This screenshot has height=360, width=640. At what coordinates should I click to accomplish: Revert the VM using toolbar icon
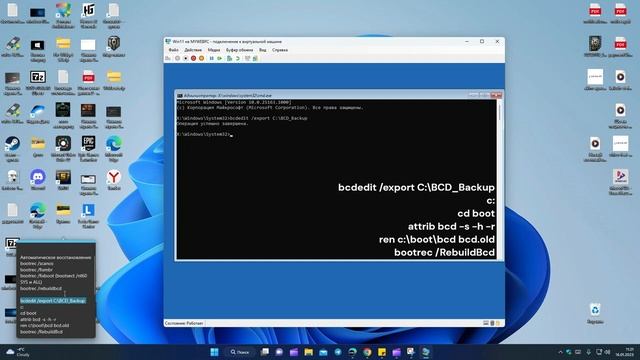point(238,58)
